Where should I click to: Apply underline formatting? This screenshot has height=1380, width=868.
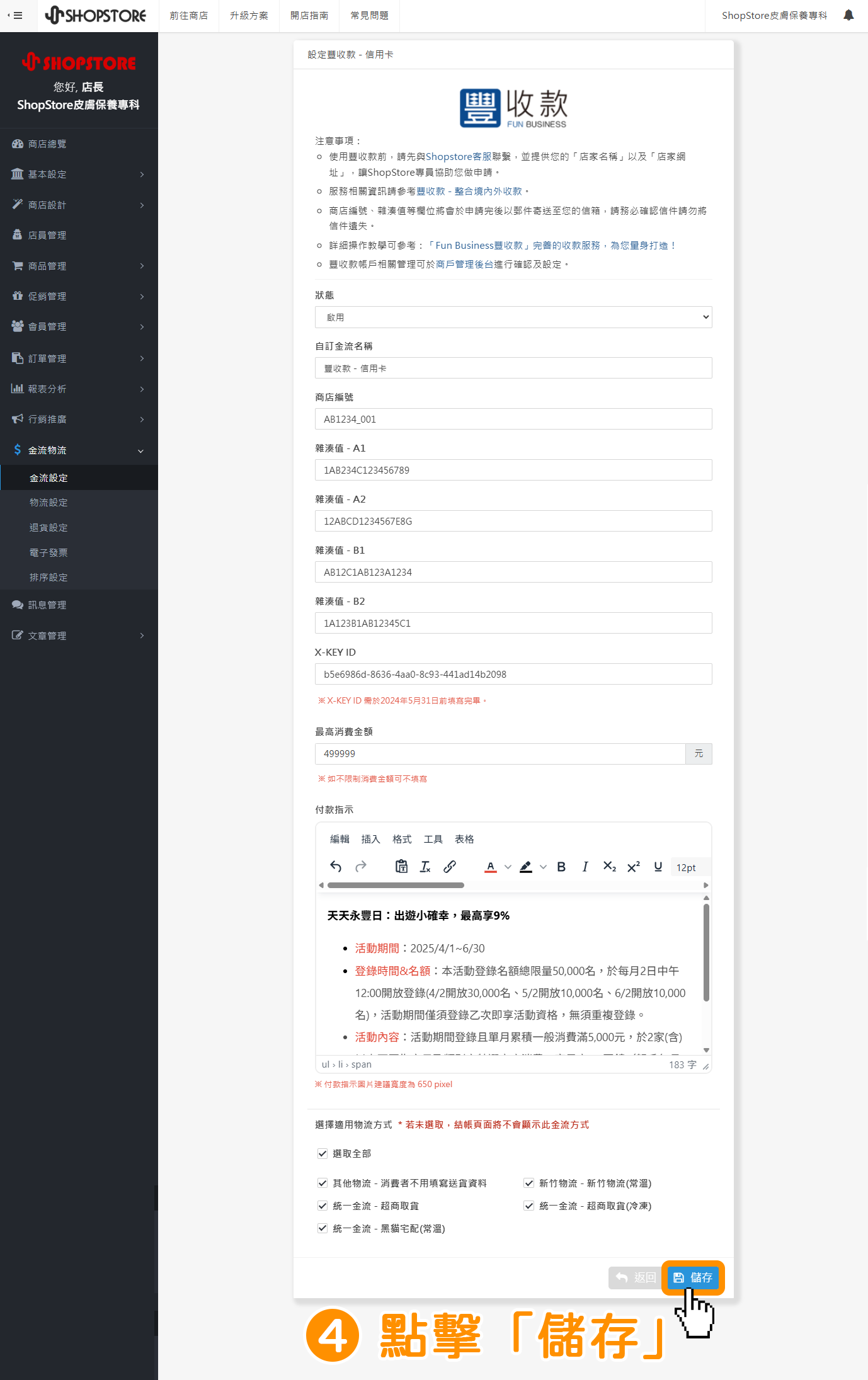point(658,867)
